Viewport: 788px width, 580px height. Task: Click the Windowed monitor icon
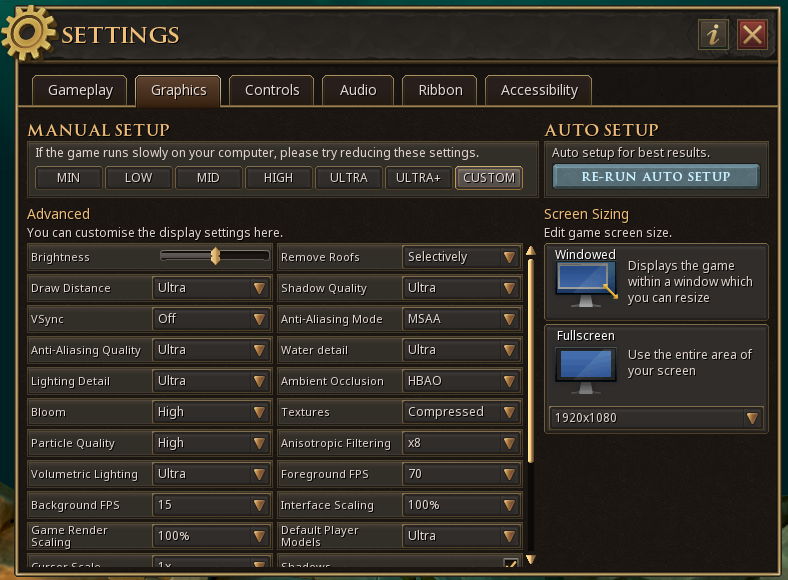pos(585,285)
